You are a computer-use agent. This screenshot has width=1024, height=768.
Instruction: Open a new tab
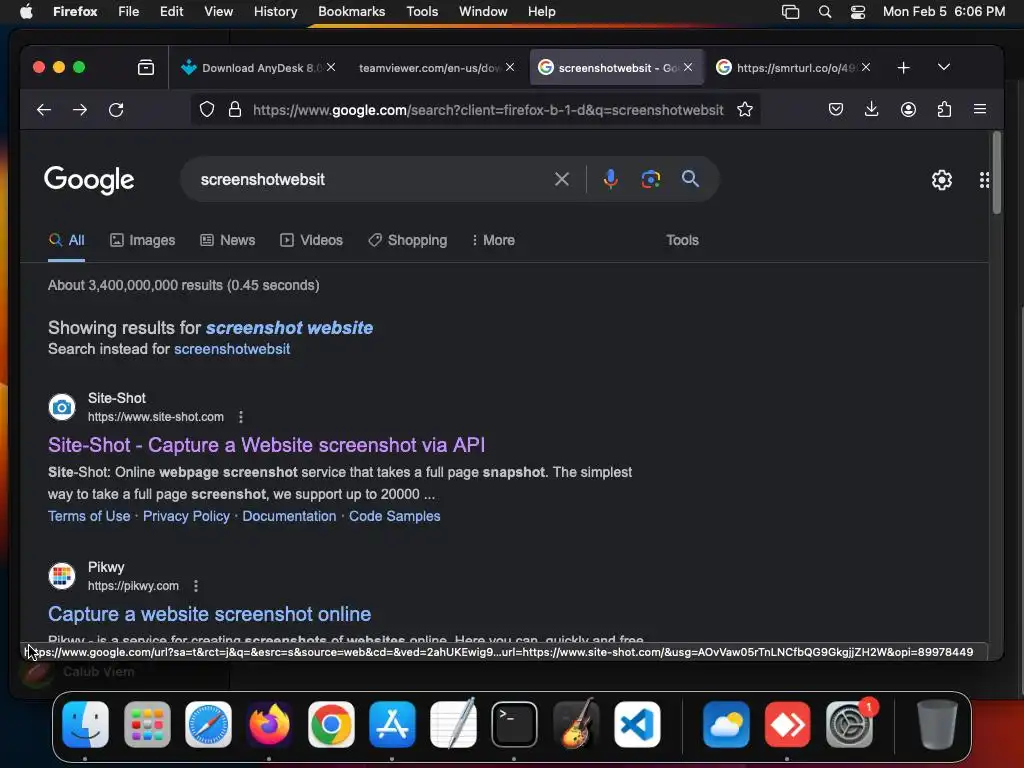(903, 67)
